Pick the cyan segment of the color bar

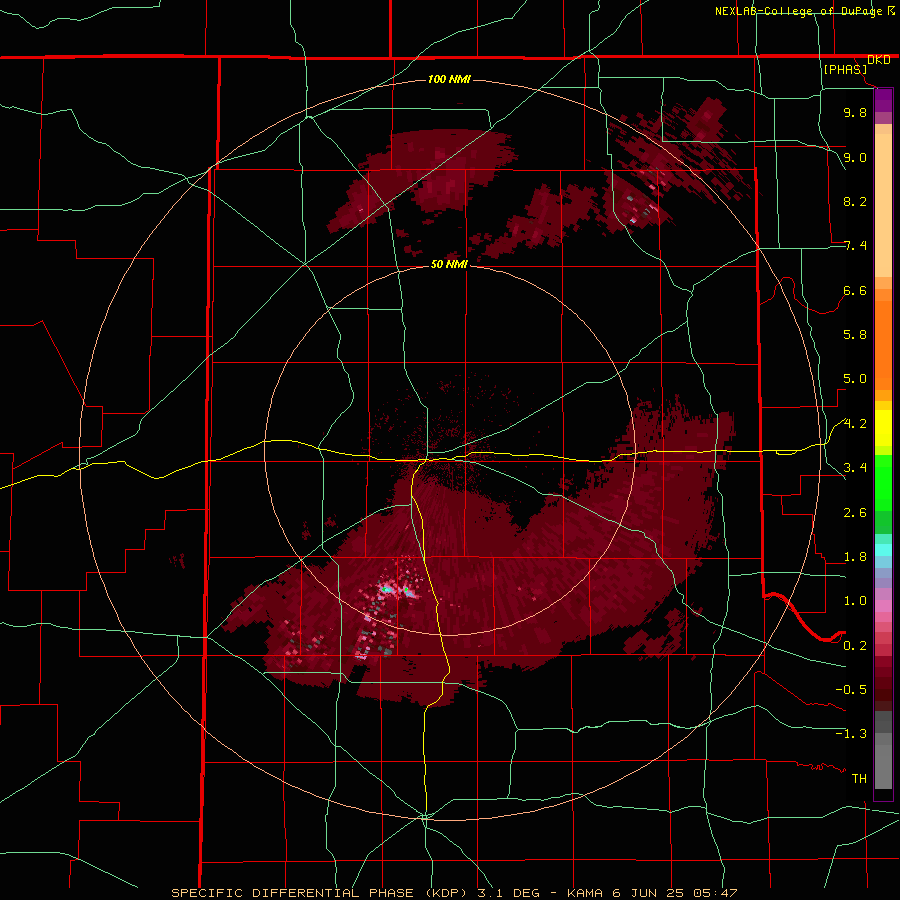pos(883,550)
